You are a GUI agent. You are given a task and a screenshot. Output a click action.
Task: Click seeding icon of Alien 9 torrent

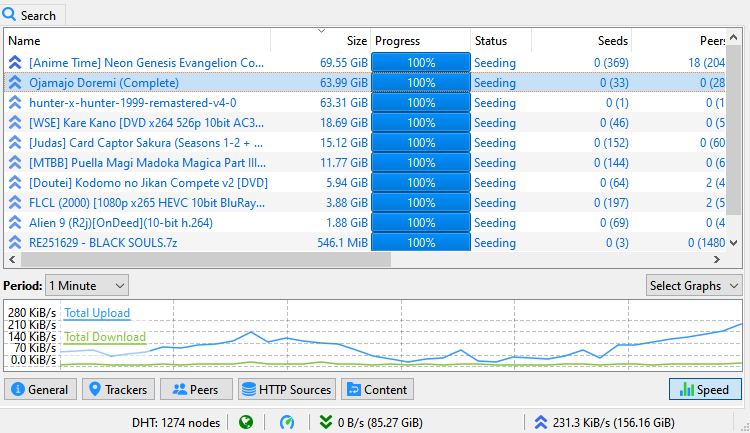click(15, 223)
